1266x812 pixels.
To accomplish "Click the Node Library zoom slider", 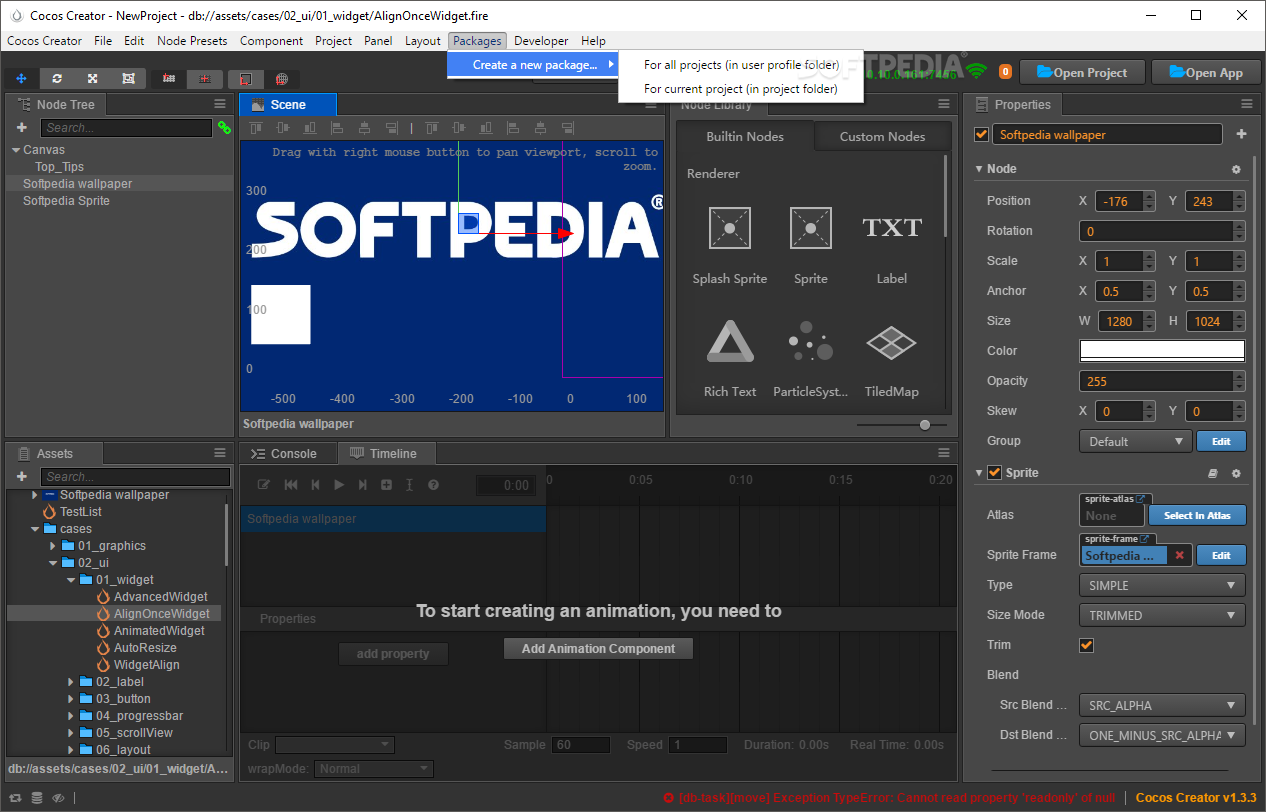I will point(925,425).
